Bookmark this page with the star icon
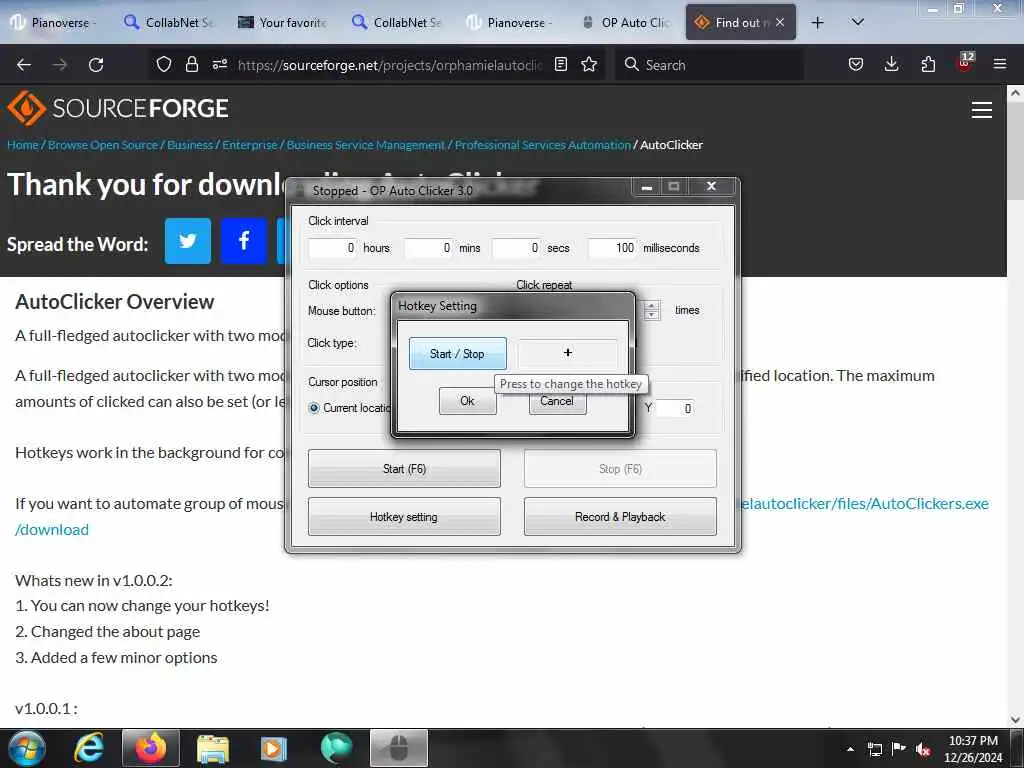 (589, 64)
